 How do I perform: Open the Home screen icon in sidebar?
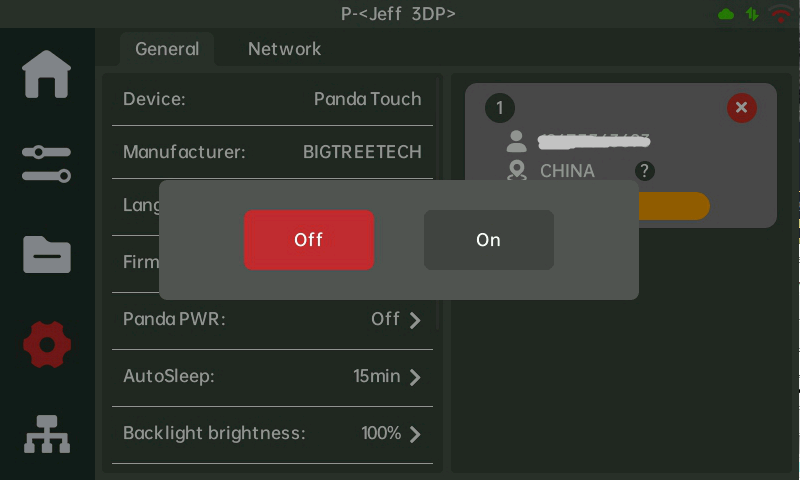[x=47, y=74]
